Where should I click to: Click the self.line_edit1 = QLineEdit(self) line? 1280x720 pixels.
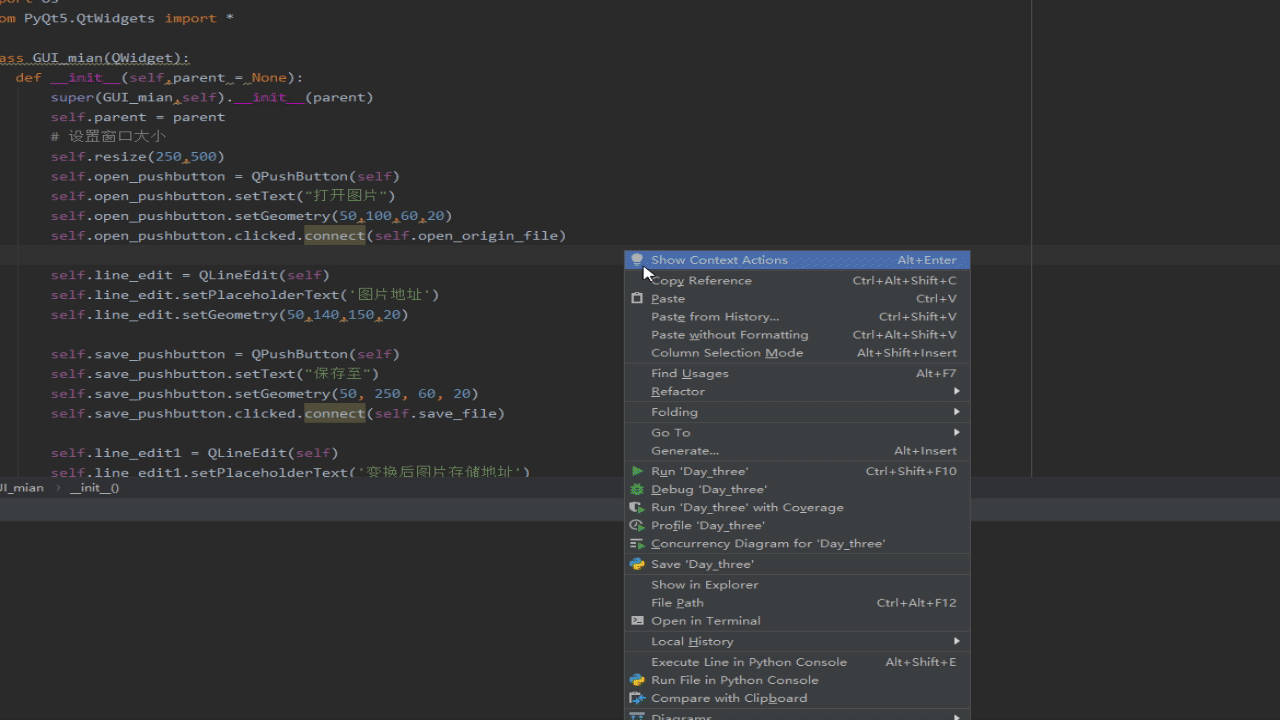click(195, 453)
